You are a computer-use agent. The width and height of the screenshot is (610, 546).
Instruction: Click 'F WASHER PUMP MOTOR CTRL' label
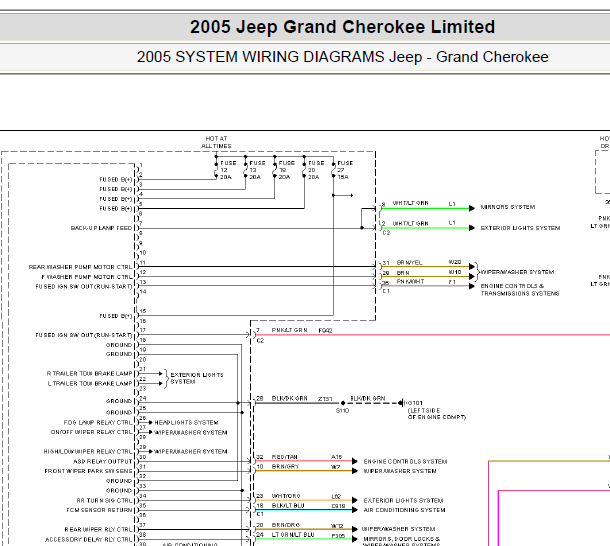[x=87, y=277]
